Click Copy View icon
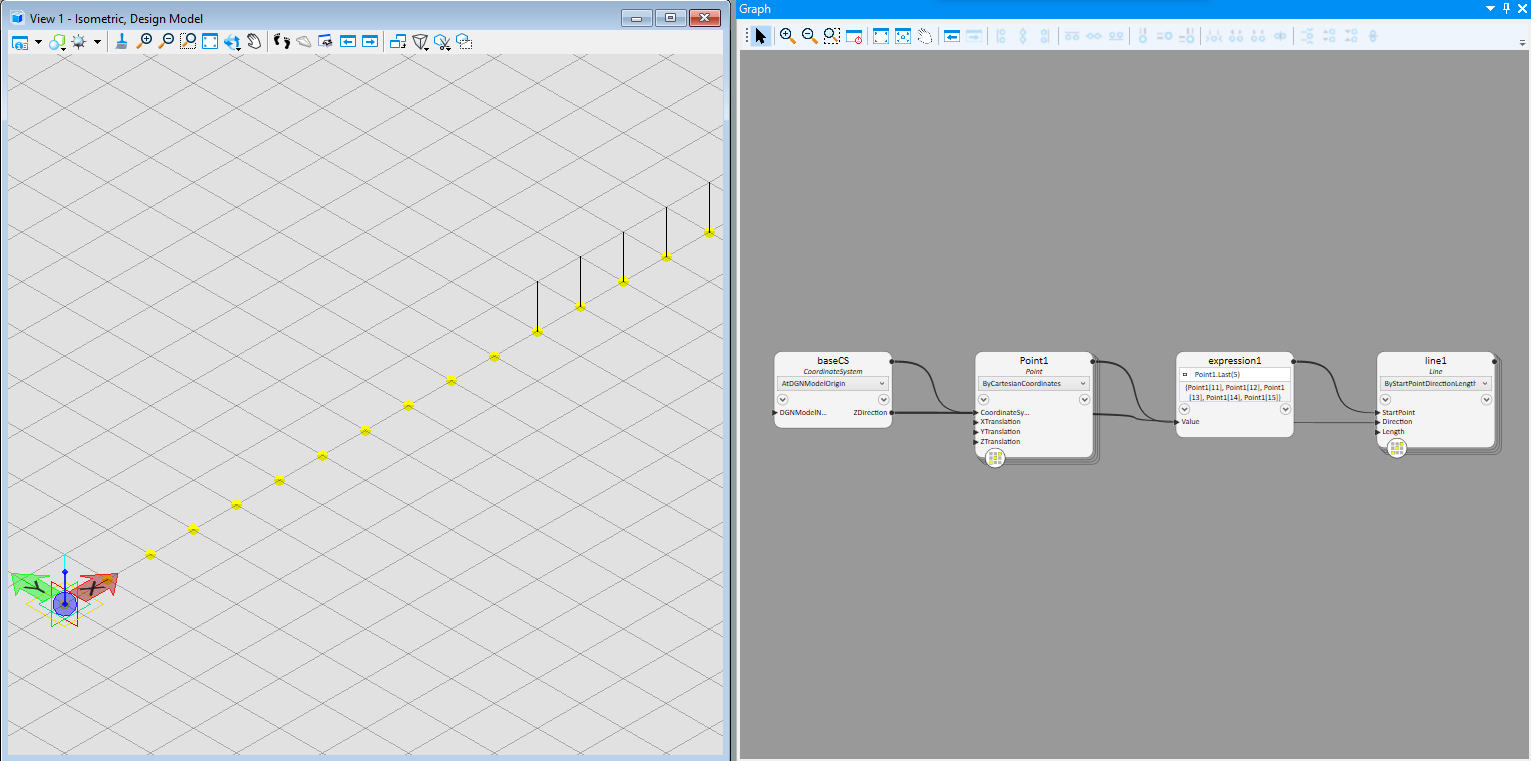This screenshot has width=1531, height=761. click(397, 42)
